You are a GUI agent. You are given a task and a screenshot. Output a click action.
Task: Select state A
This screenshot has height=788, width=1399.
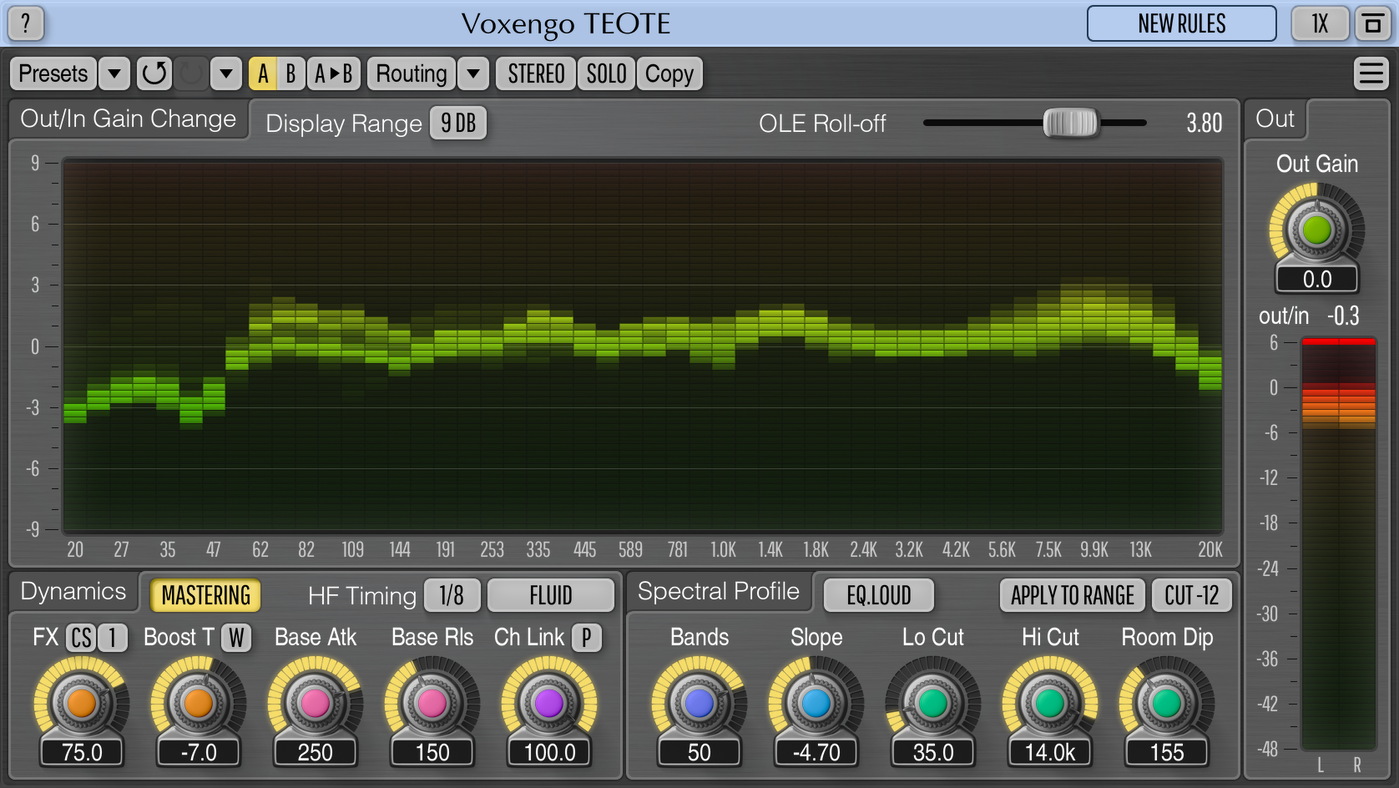263,73
